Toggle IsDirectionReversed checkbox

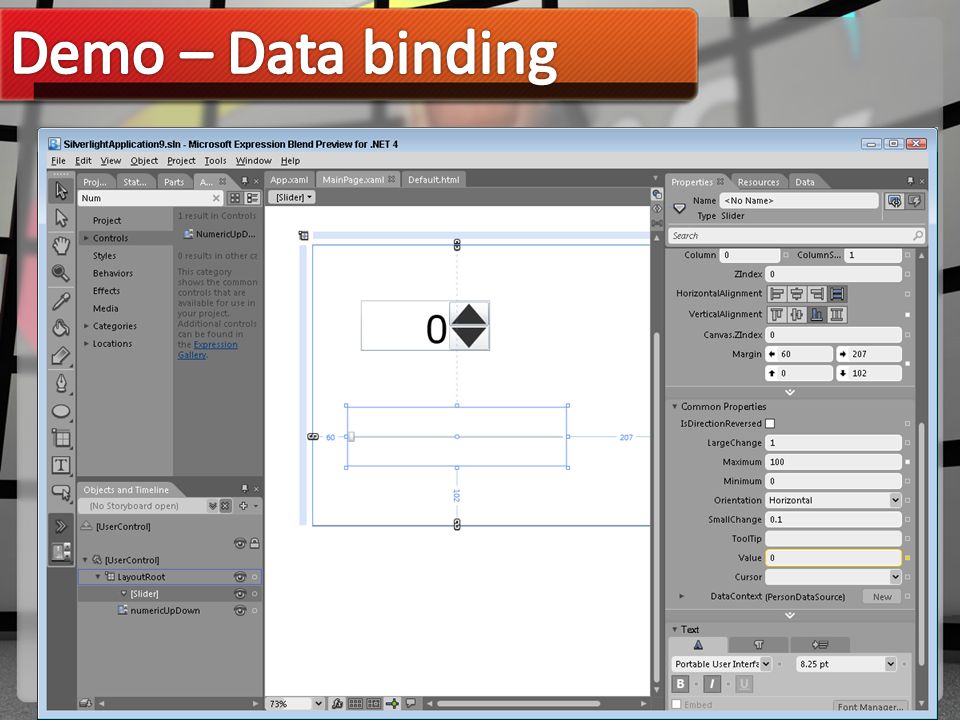770,424
